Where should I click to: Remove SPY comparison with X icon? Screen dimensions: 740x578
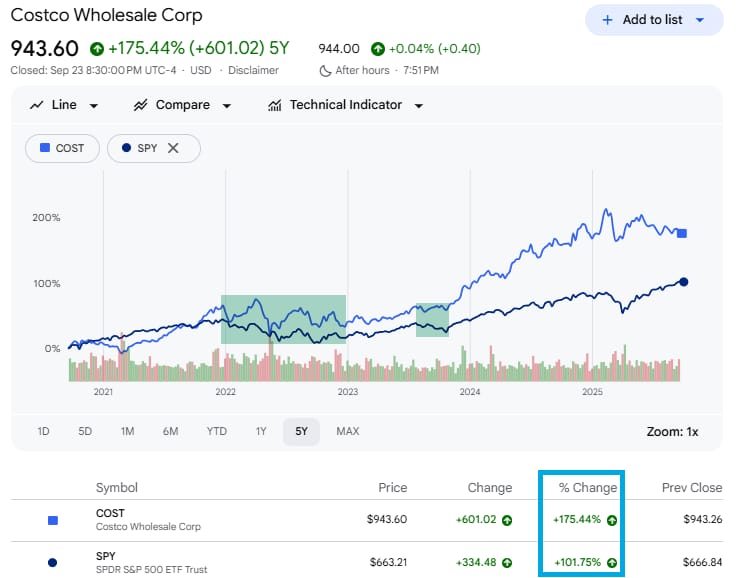(173, 148)
